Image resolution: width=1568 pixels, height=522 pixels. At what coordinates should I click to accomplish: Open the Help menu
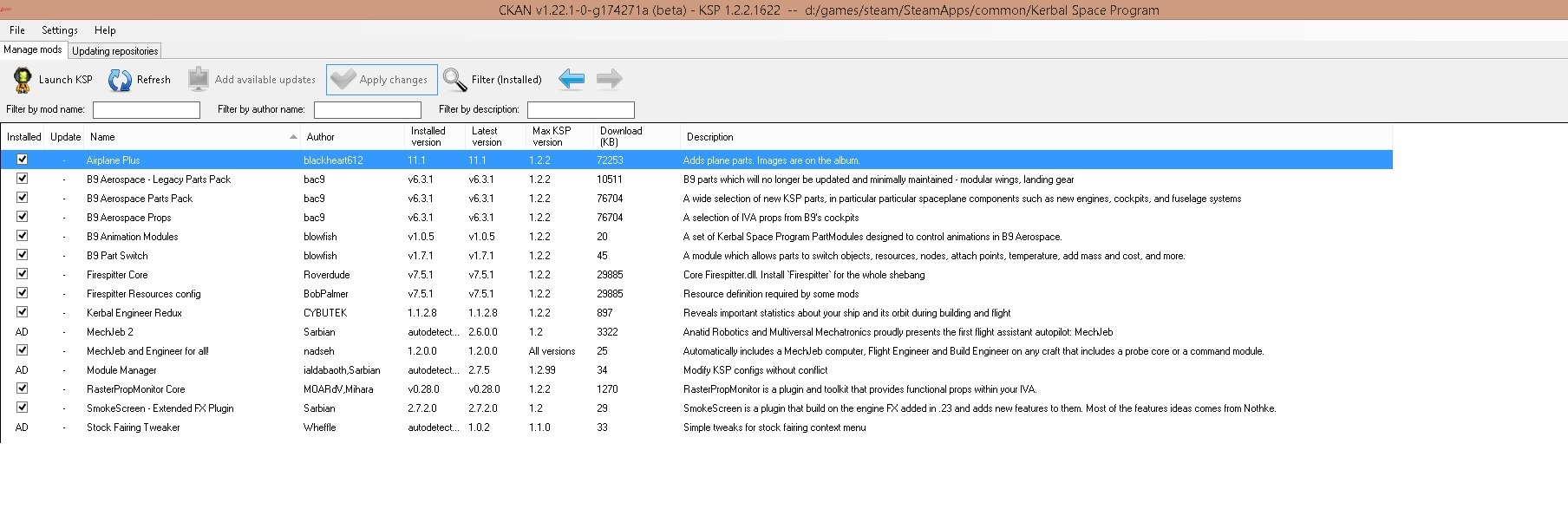pos(105,30)
